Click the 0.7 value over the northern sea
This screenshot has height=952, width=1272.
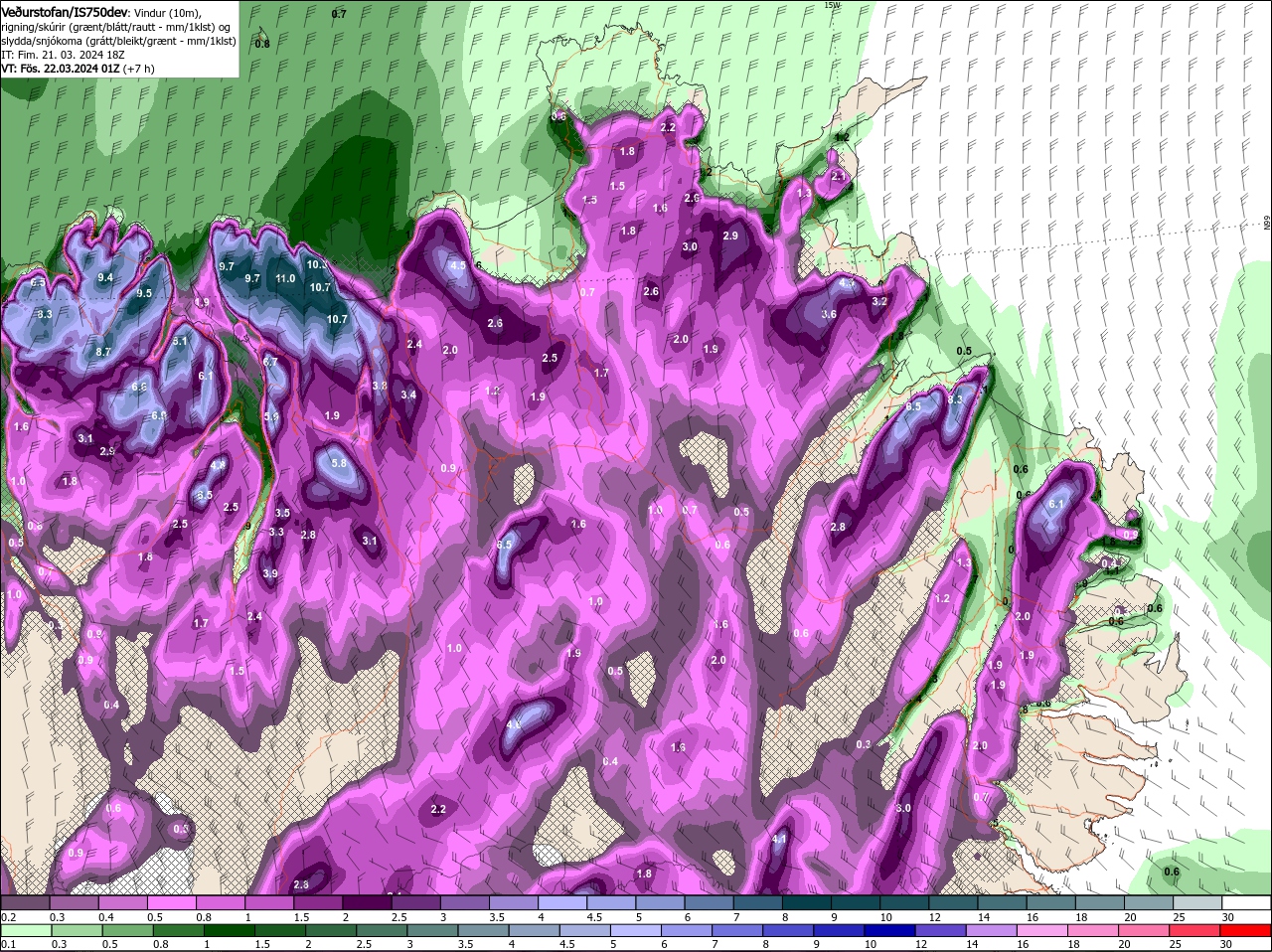pyautogui.click(x=339, y=14)
